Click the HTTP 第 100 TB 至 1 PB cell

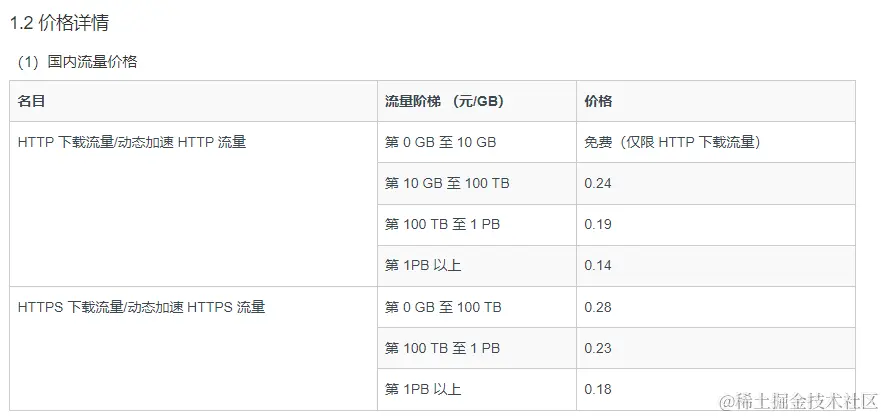(477, 225)
